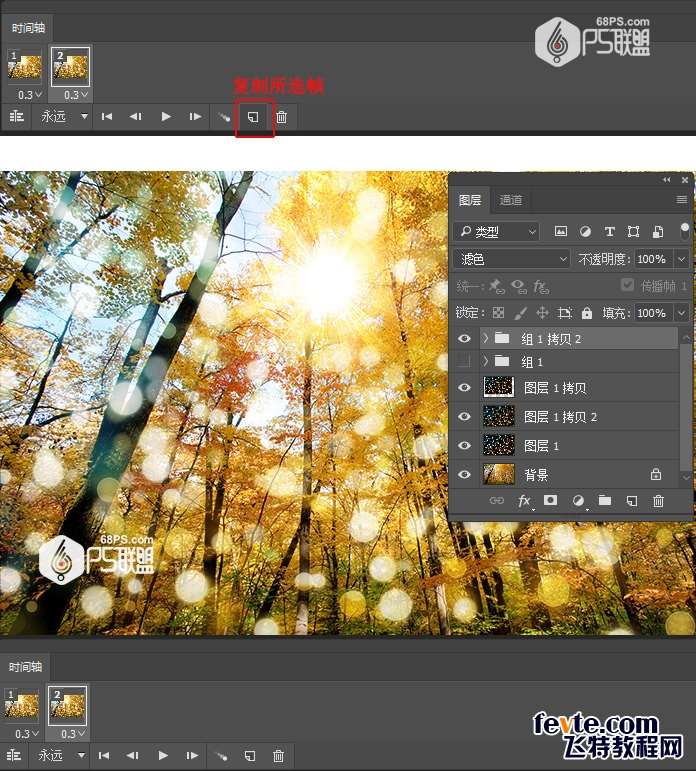
Task: Click duplicate selected frame icon in top timeline
Action: click(254, 117)
